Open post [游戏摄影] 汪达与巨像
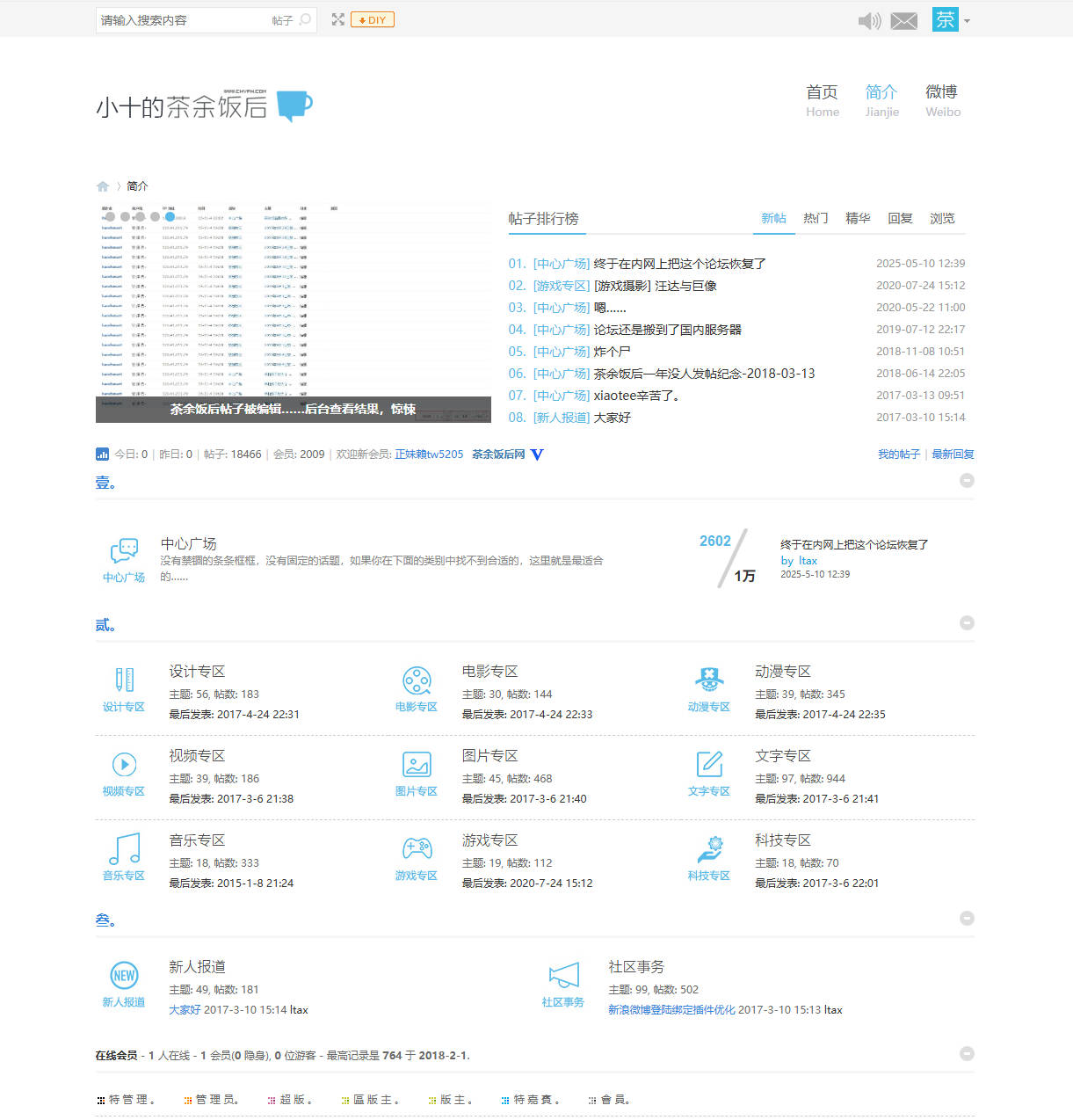 click(x=656, y=286)
